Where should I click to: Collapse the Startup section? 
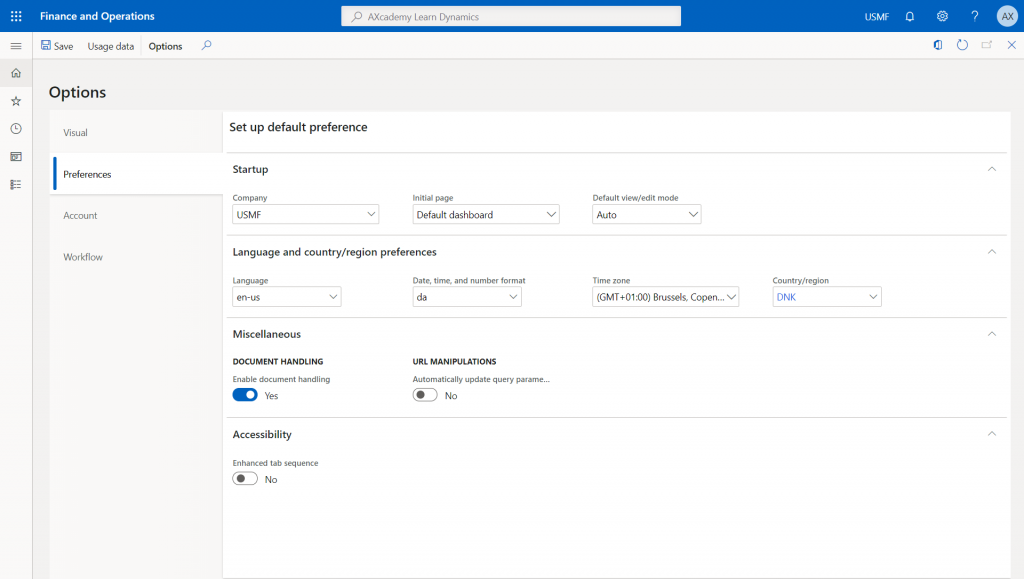(x=992, y=169)
